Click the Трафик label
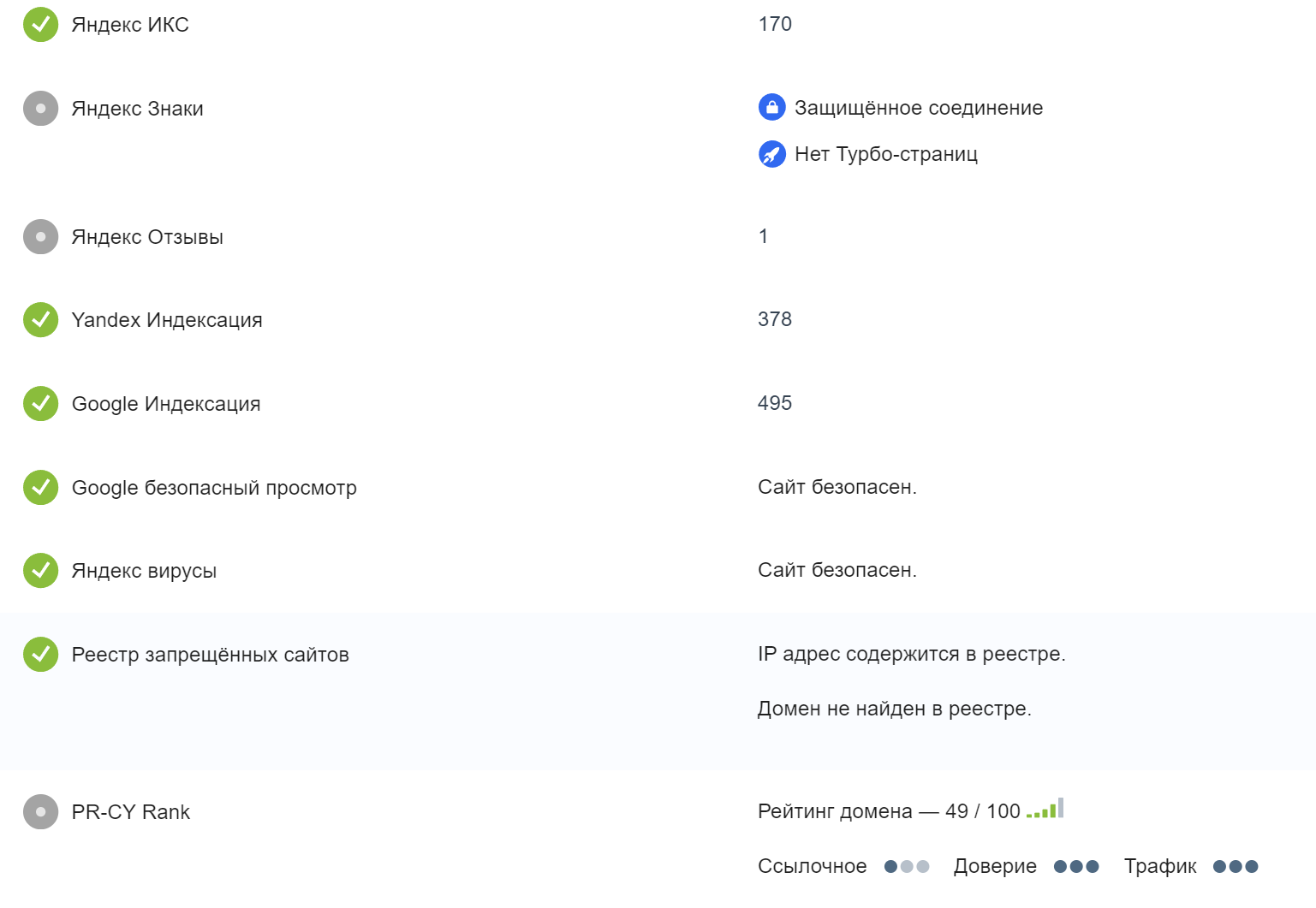Viewport: 1316px width, 908px height. [x=1160, y=866]
